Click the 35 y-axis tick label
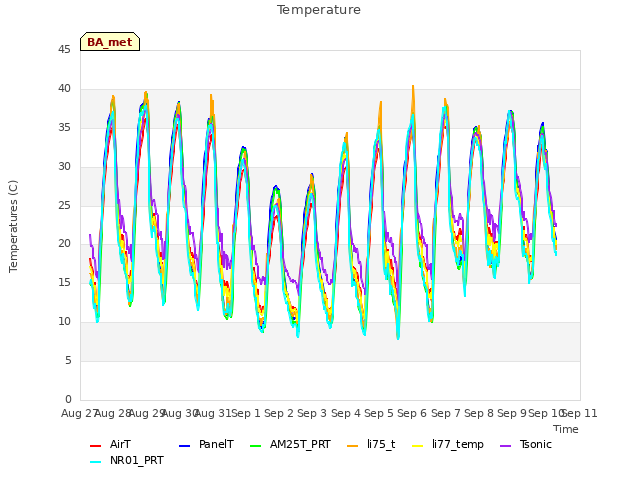The width and height of the screenshot is (640, 480). pos(64,127)
